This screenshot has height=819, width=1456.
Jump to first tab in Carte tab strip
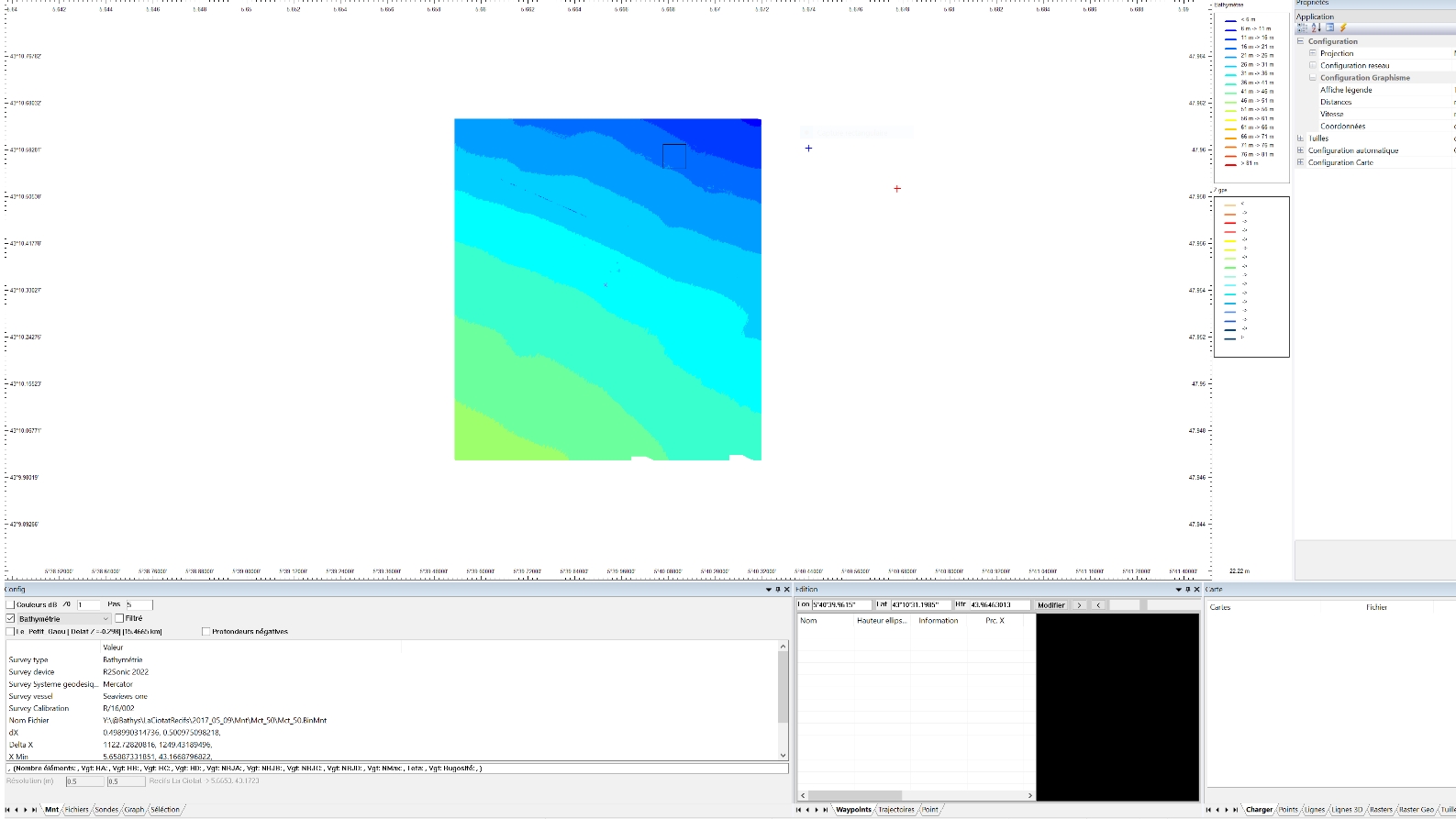click(1209, 810)
